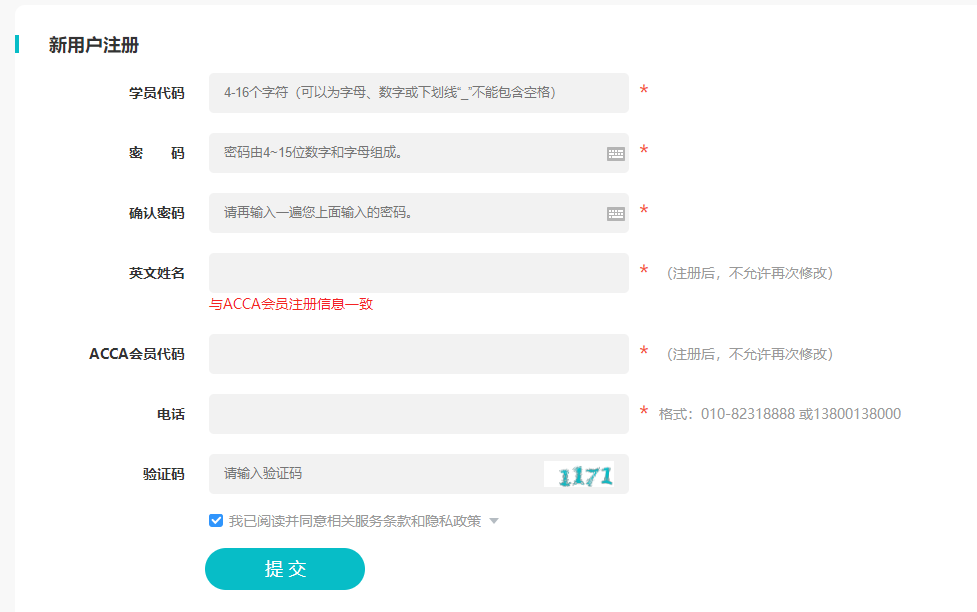Click the 注册后 note beside ACCA会员代码
The image size is (977, 612).
click(750, 354)
